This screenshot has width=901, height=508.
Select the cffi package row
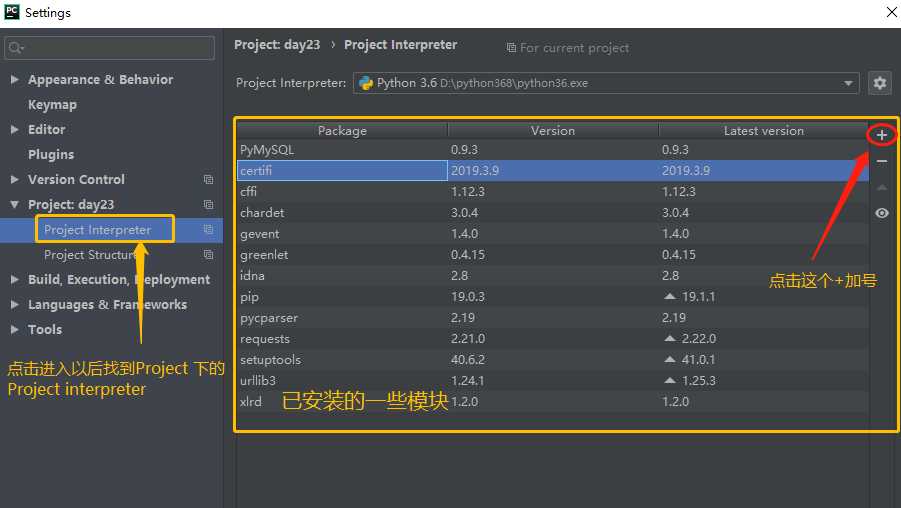click(x=553, y=192)
